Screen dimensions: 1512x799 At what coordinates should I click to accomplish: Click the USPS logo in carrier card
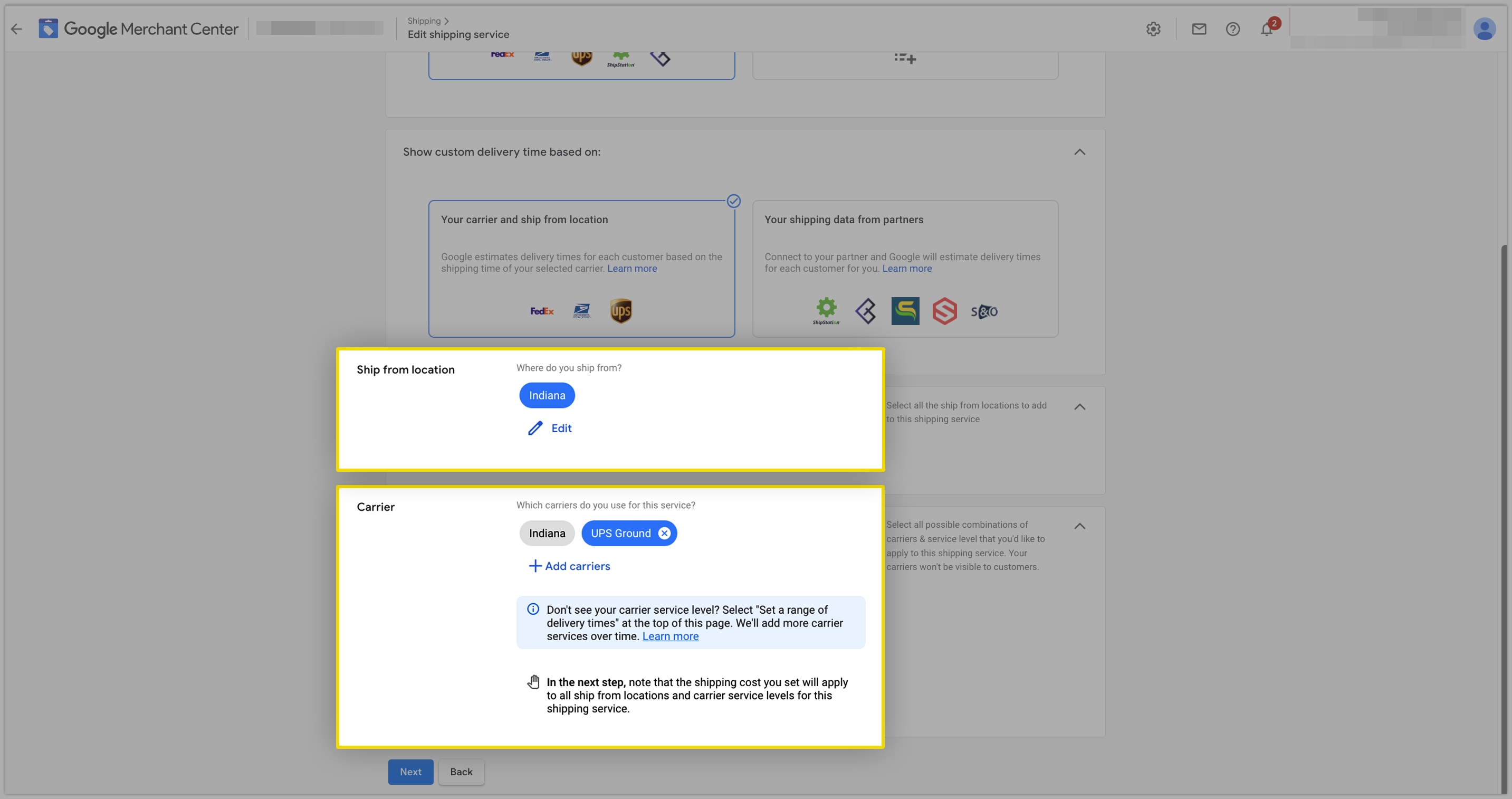click(x=582, y=311)
